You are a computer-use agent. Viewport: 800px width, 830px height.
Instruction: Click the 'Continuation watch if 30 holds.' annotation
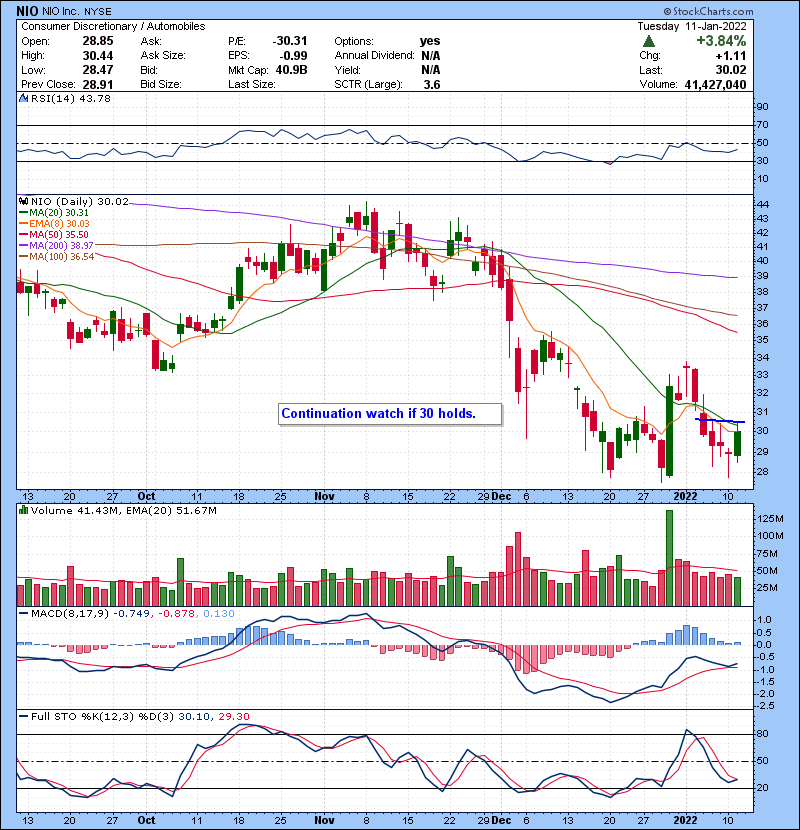pyautogui.click(x=390, y=414)
